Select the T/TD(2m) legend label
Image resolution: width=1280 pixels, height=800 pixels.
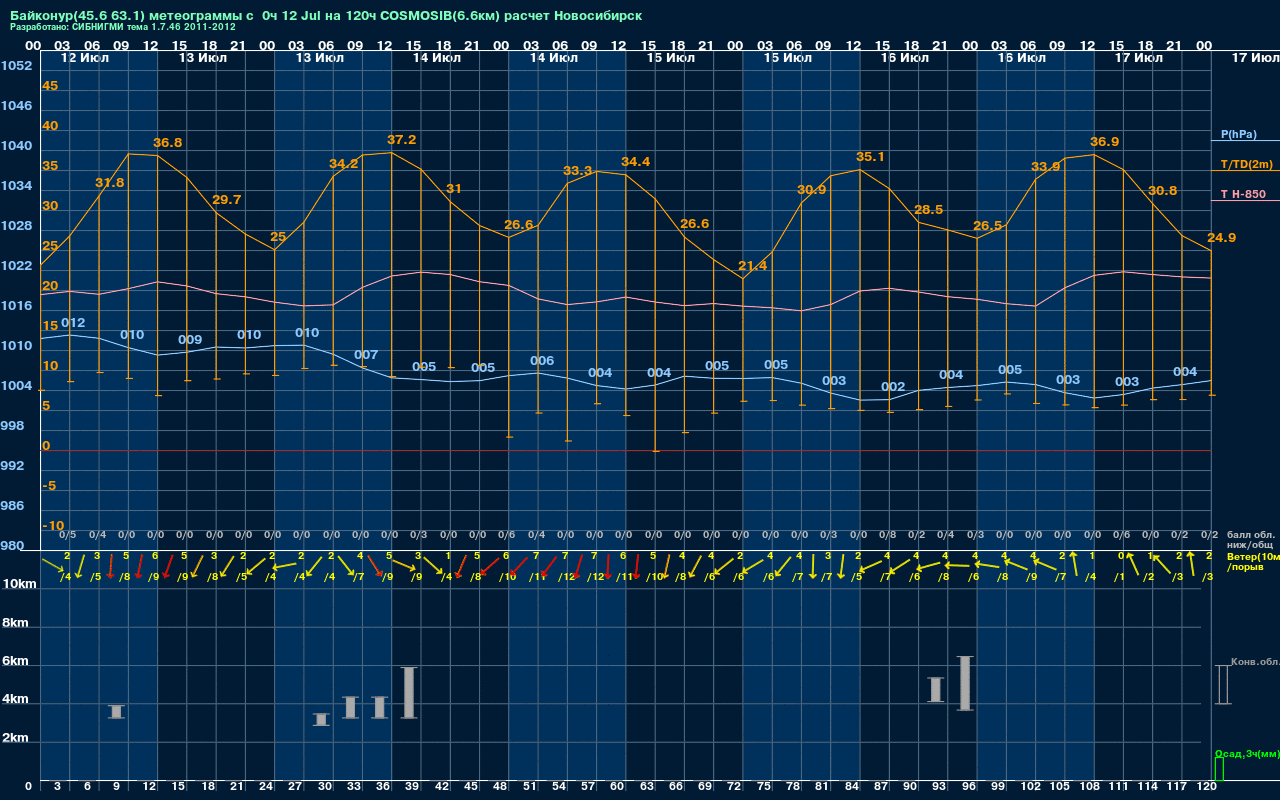(1245, 164)
